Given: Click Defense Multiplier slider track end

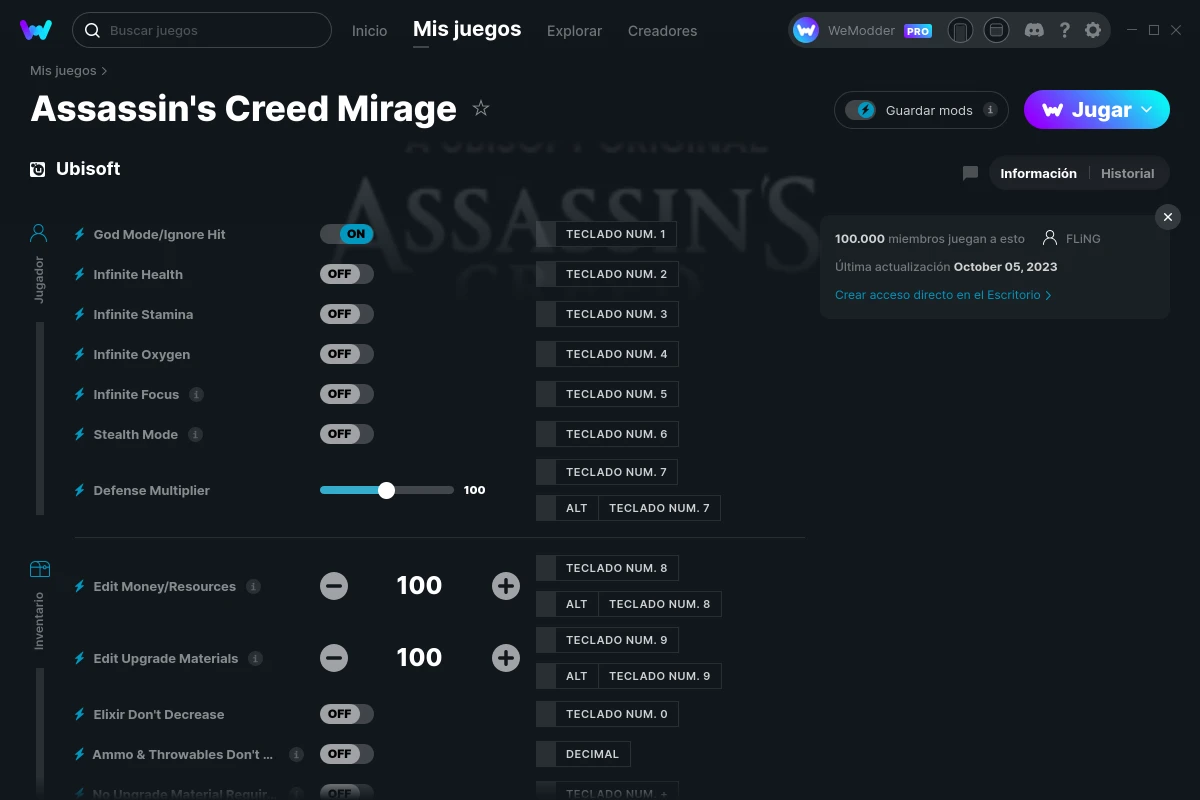Looking at the screenshot, I should pos(452,490).
